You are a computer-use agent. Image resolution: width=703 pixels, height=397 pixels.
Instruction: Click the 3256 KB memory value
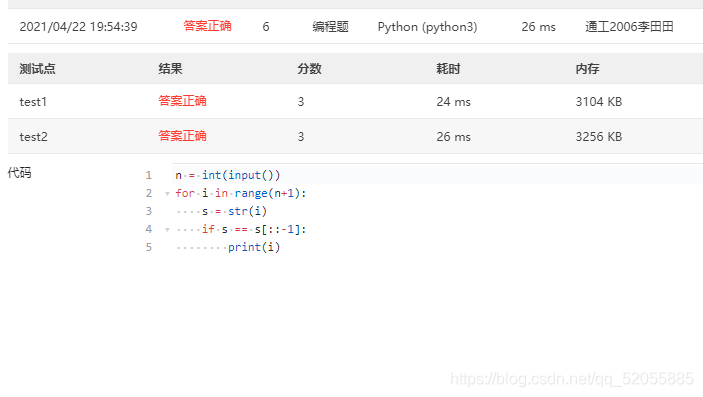(x=599, y=137)
